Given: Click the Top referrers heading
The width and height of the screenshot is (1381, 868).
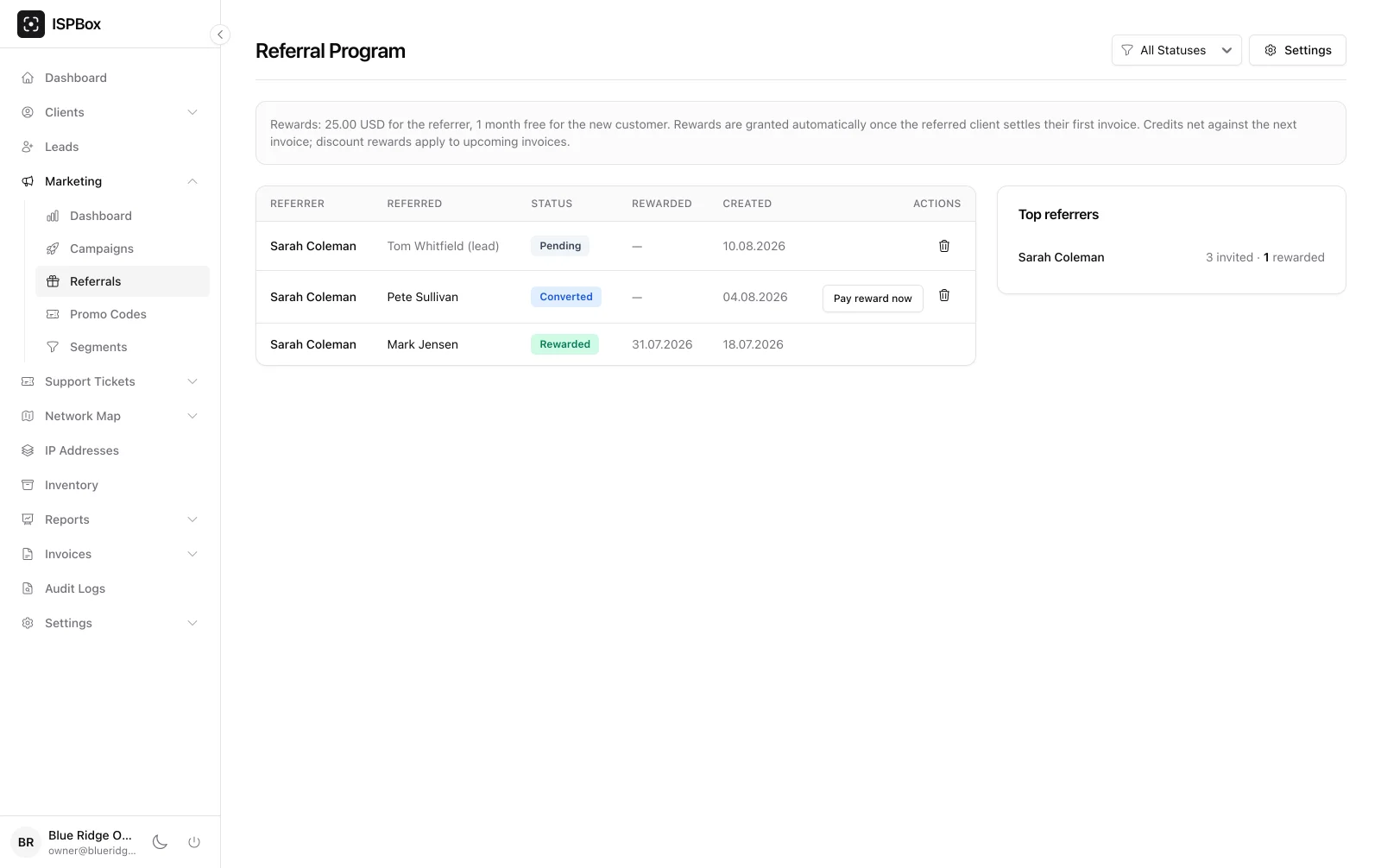Looking at the screenshot, I should coord(1058,214).
